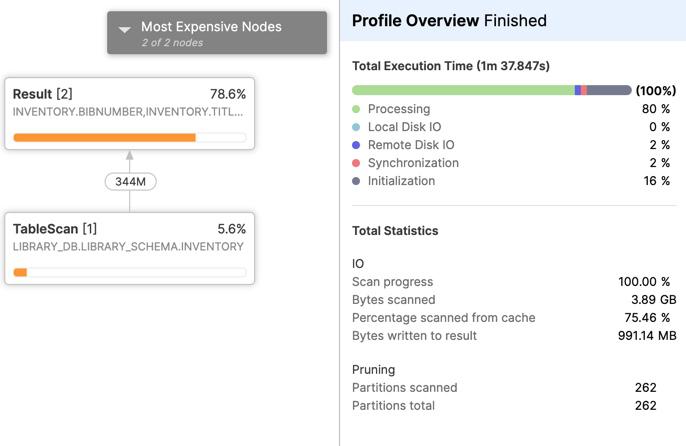This screenshot has height=446, width=686.
Task: Select the TableScan [1] node
Action: pos(129,247)
